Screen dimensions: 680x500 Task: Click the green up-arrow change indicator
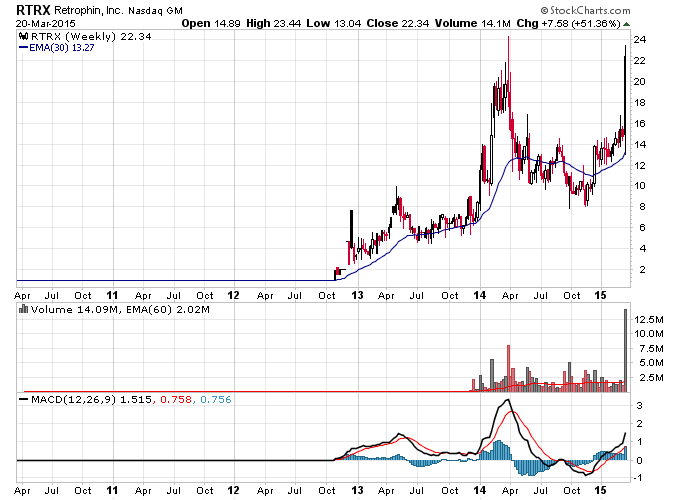(626, 24)
